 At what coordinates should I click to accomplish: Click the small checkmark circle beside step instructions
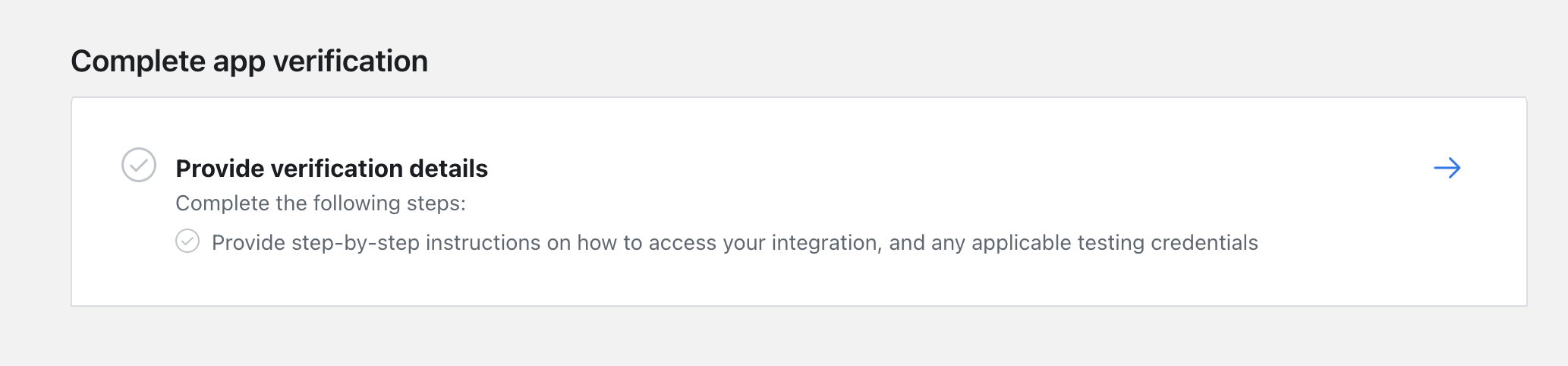pyautogui.click(x=187, y=241)
